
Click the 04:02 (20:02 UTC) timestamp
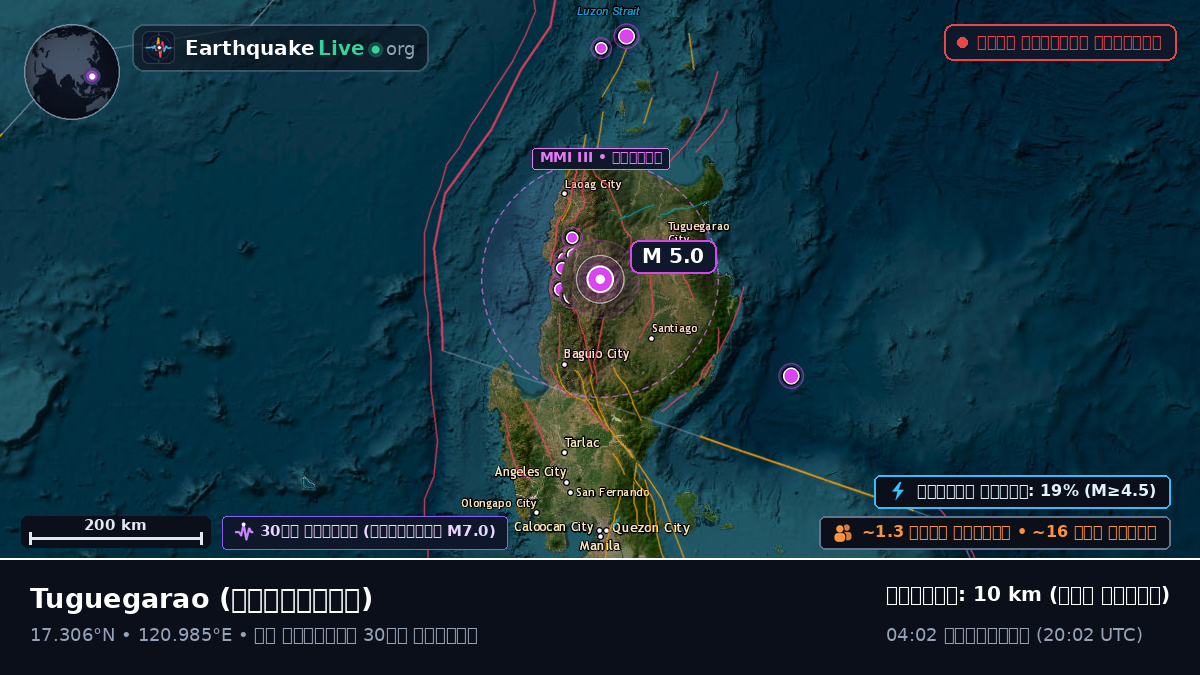click(1014, 635)
